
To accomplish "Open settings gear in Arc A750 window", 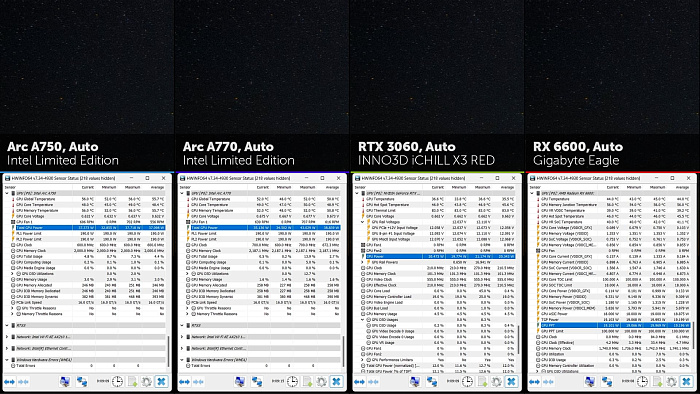I will (146, 382).
